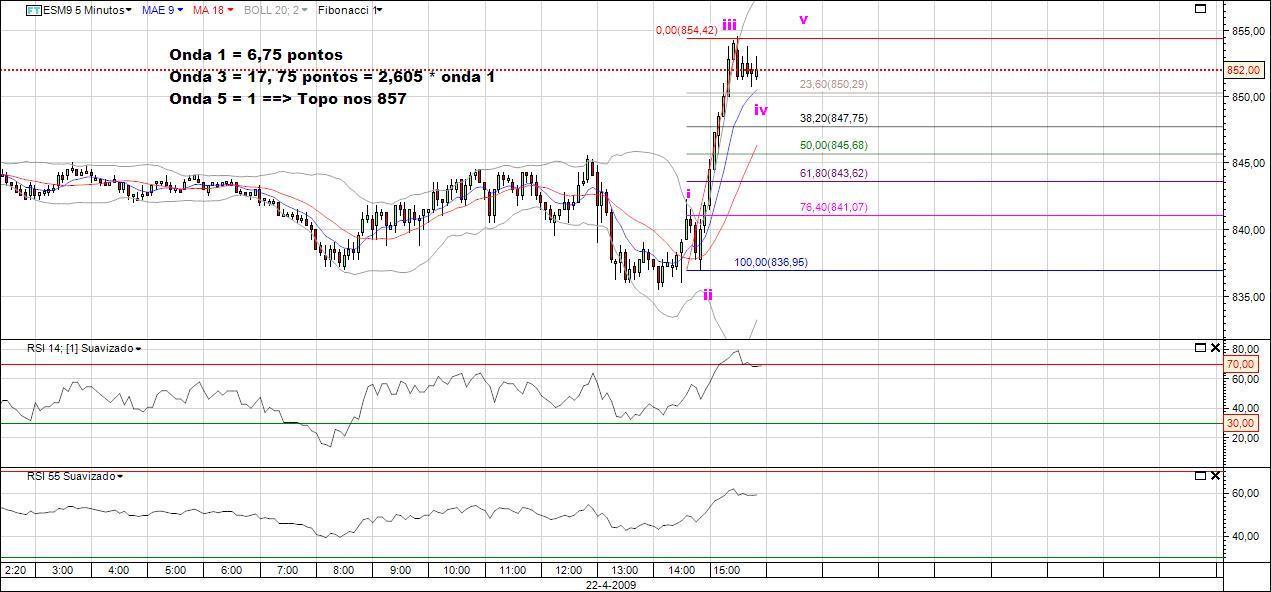This screenshot has width=1271, height=592.
Task: Click the 835,00 price axis label
Action: point(1246,296)
